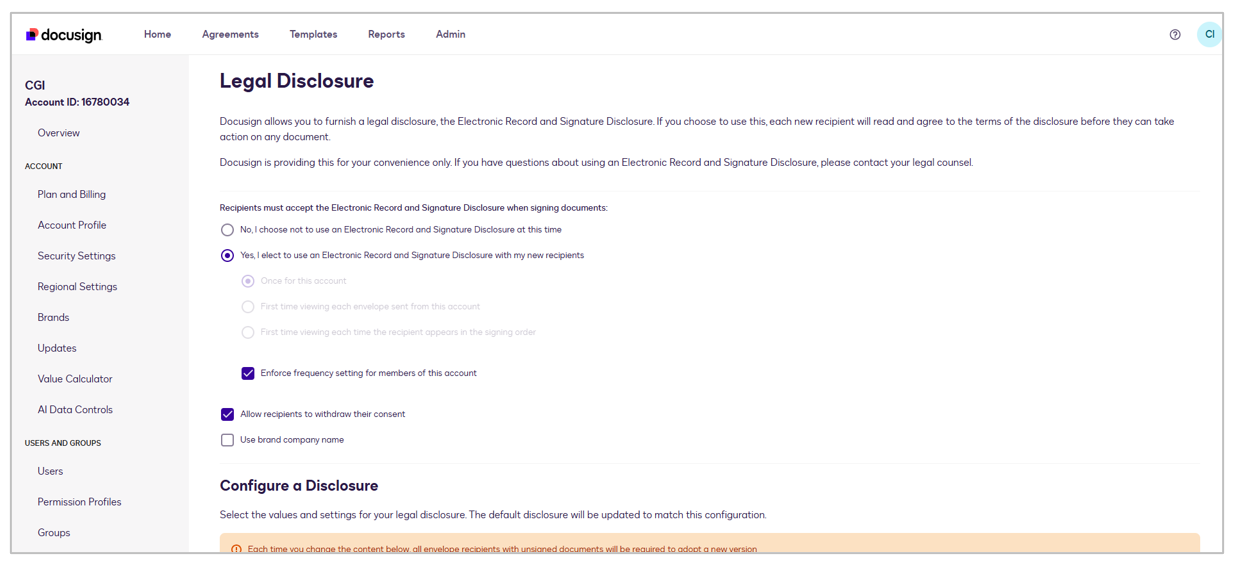Click the Docusign logo
This screenshot has width=1234, height=561.
(x=64, y=35)
